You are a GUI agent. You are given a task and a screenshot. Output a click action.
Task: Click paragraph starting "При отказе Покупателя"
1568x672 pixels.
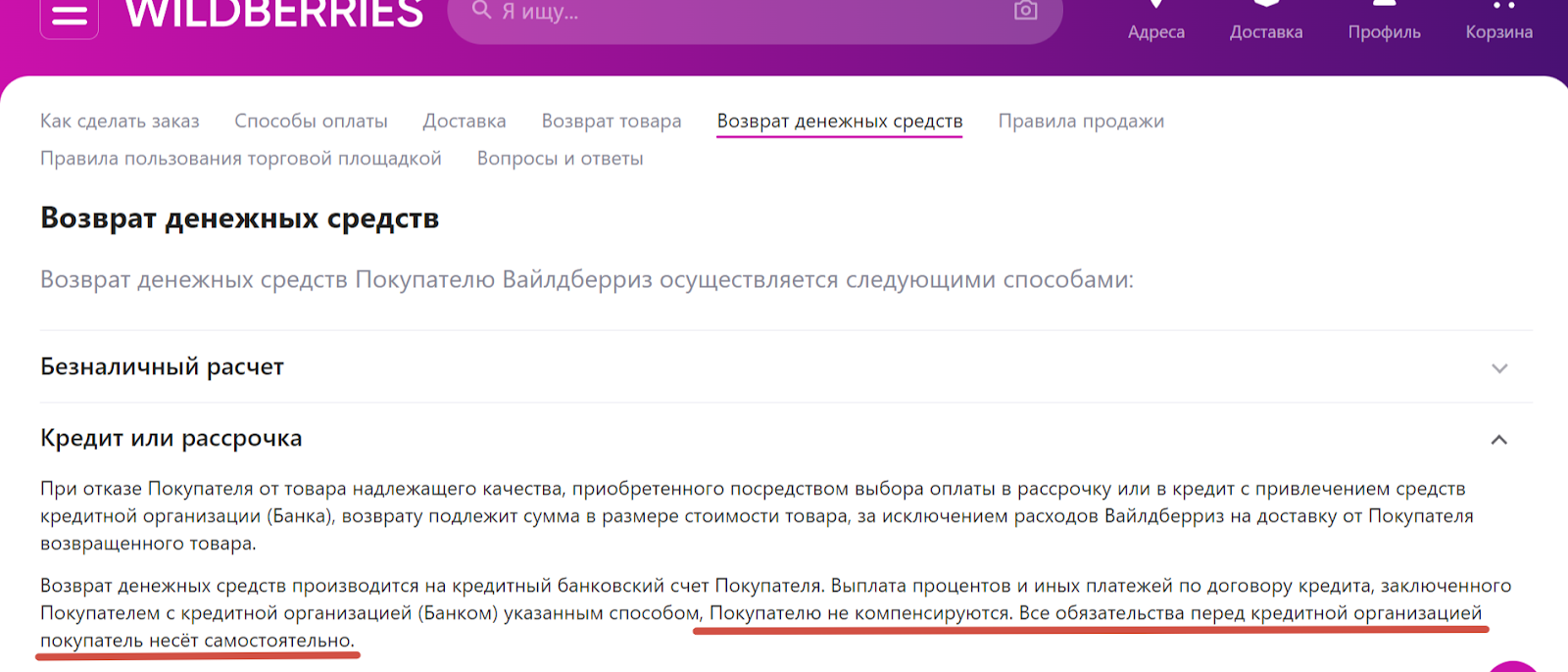click(x=757, y=516)
